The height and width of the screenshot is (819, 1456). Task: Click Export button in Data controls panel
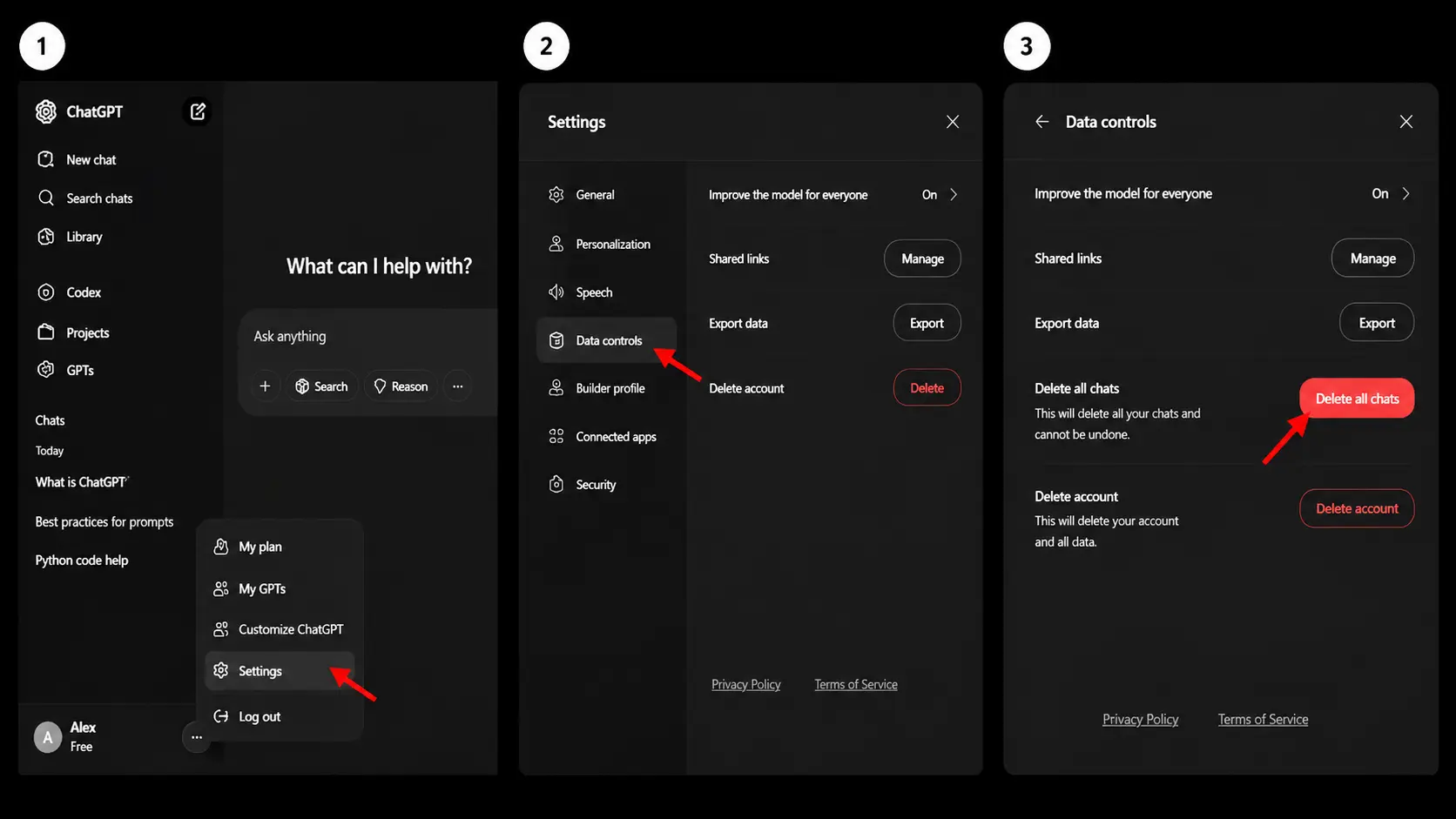tap(1377, 323)
